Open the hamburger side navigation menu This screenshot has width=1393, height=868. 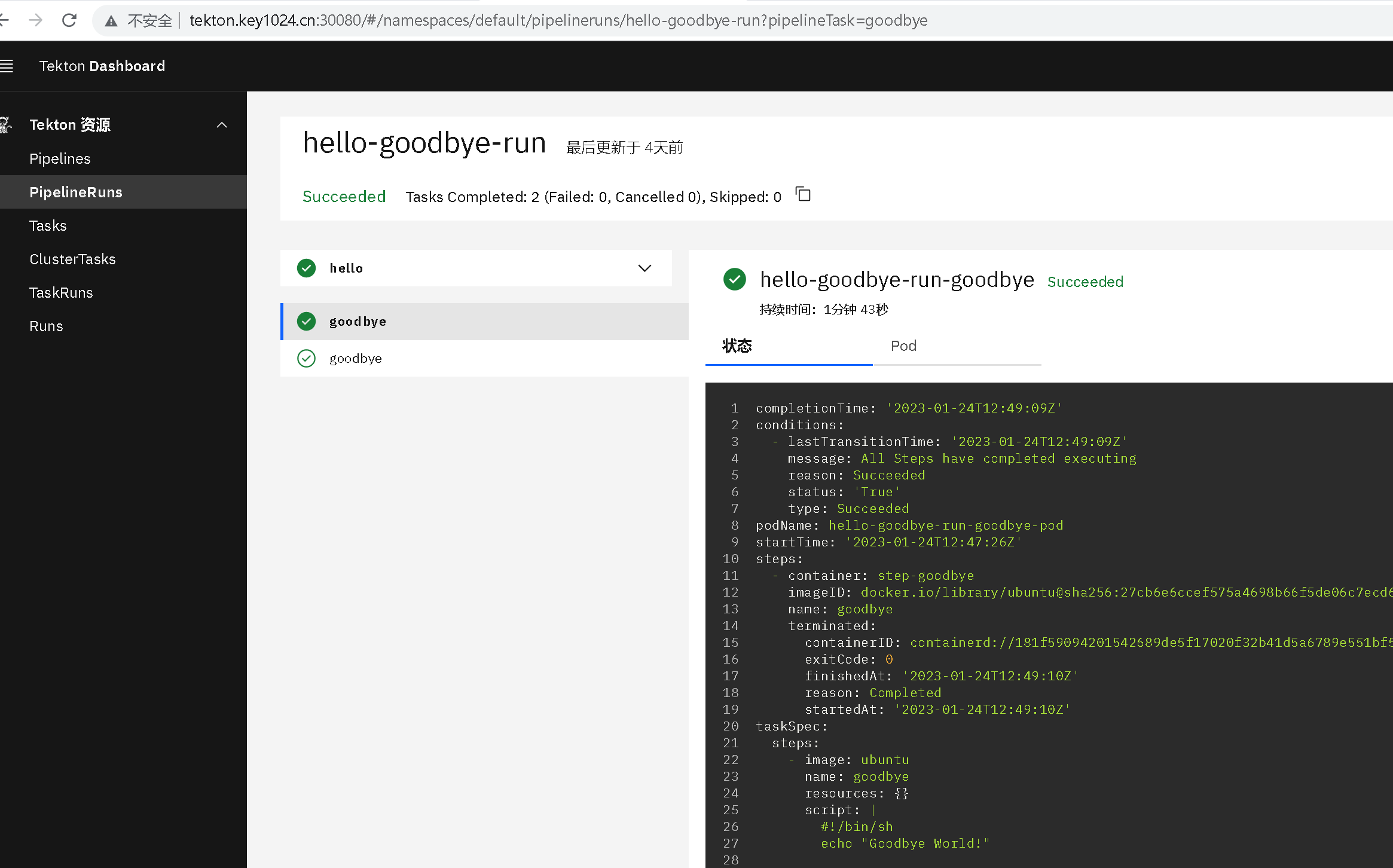coord(7,66)
